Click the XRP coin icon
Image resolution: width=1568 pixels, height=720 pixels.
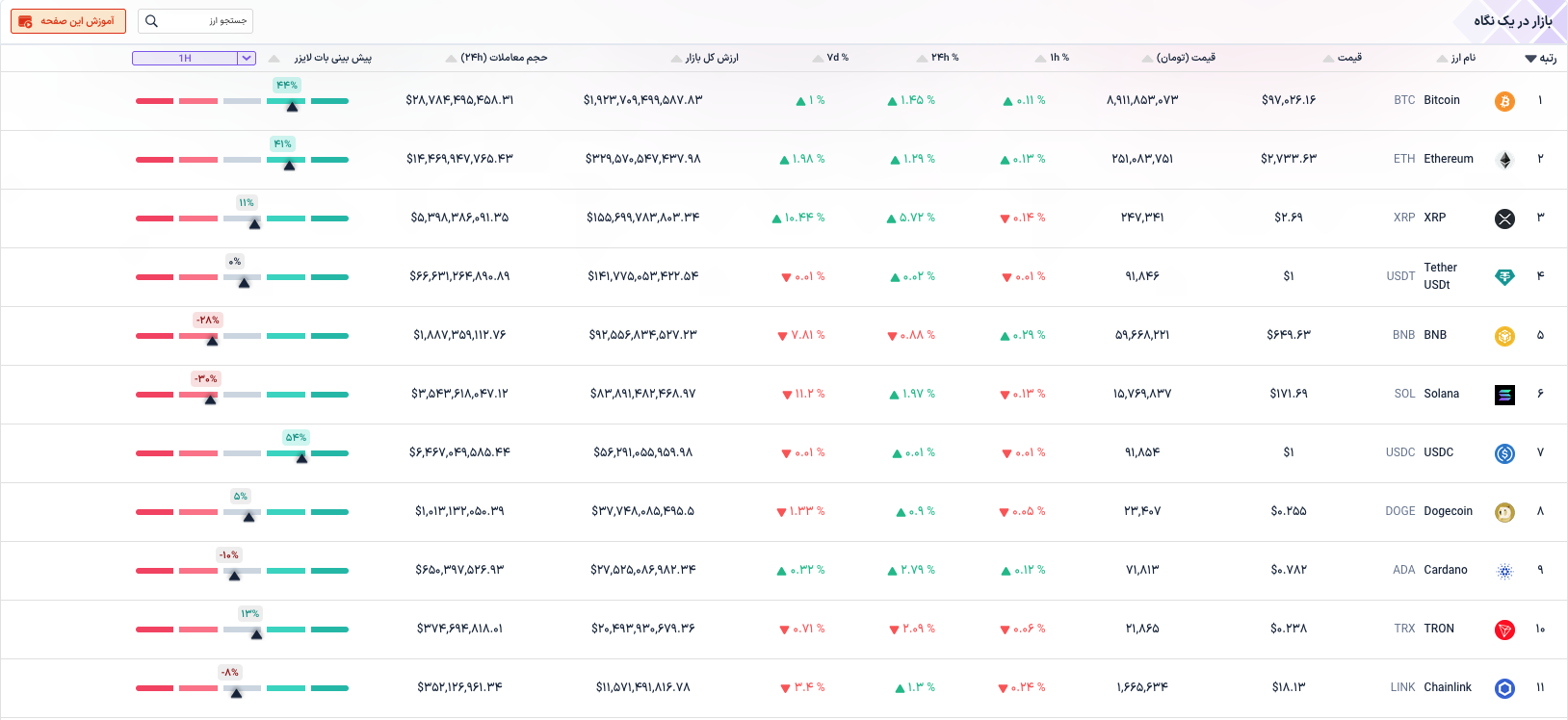tap(1504, 219)
